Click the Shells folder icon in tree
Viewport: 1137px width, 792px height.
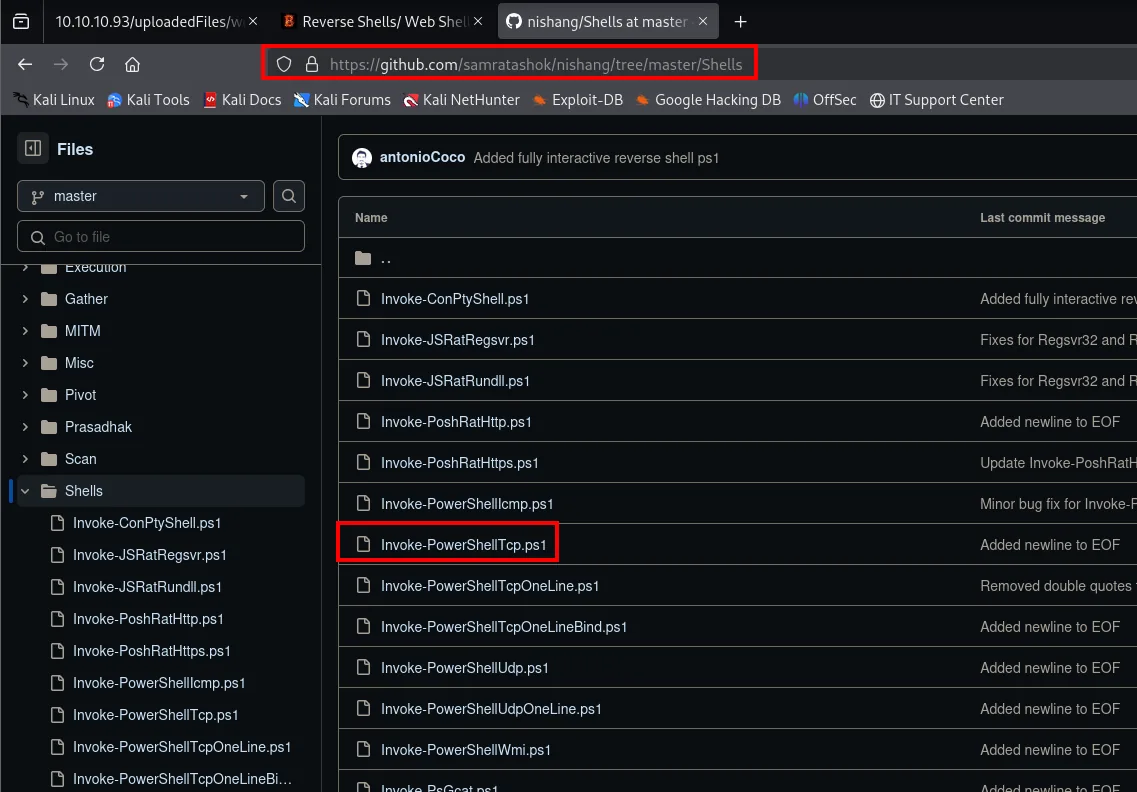49,491
